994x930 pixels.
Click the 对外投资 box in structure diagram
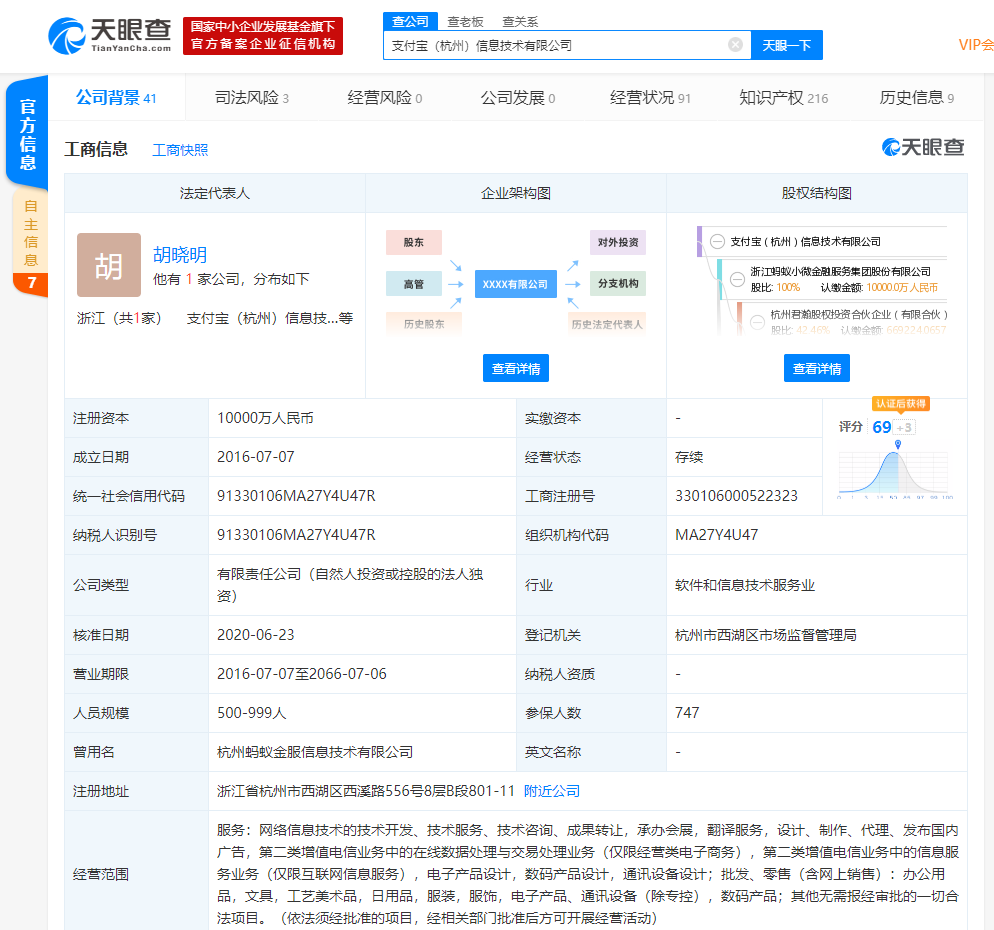coord(618,242)
